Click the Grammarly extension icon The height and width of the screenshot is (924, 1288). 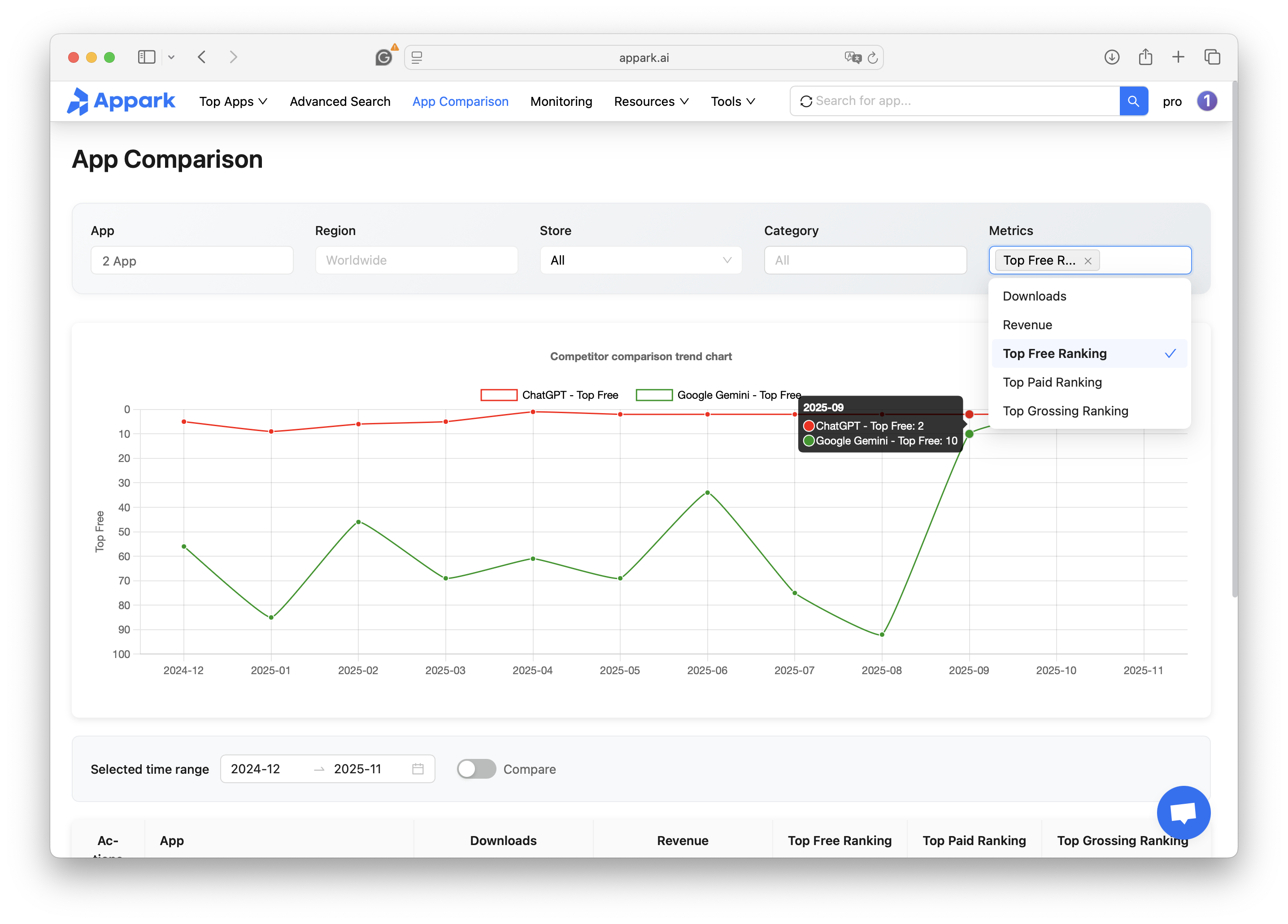tap(384, 57)
